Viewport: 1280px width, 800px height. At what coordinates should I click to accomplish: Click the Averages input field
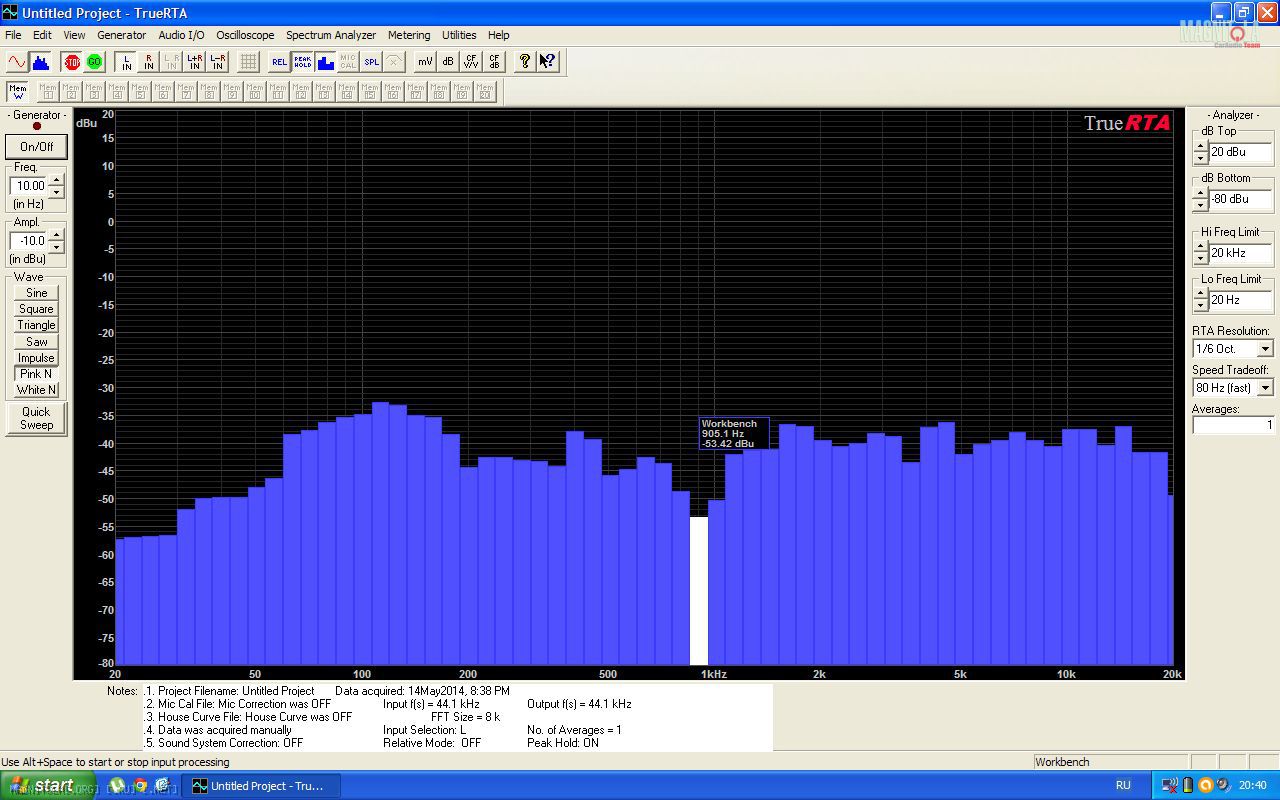pos(1233,425)
